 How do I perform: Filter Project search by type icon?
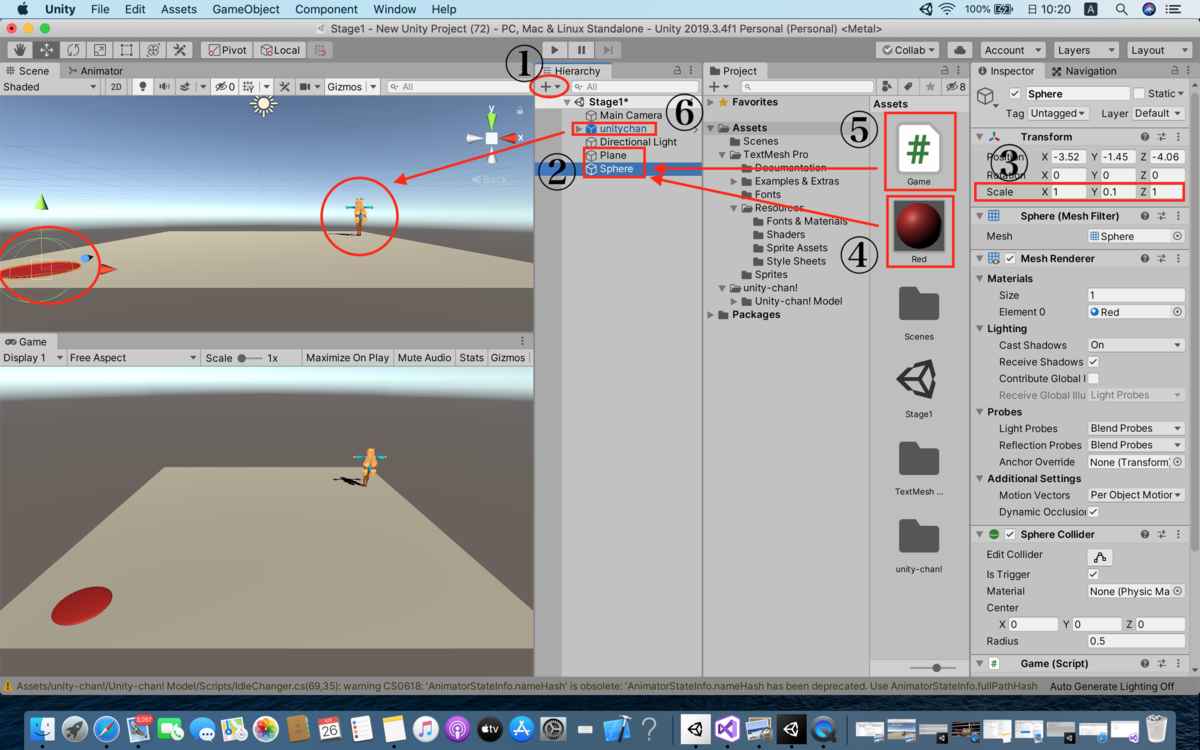[886, 87]
